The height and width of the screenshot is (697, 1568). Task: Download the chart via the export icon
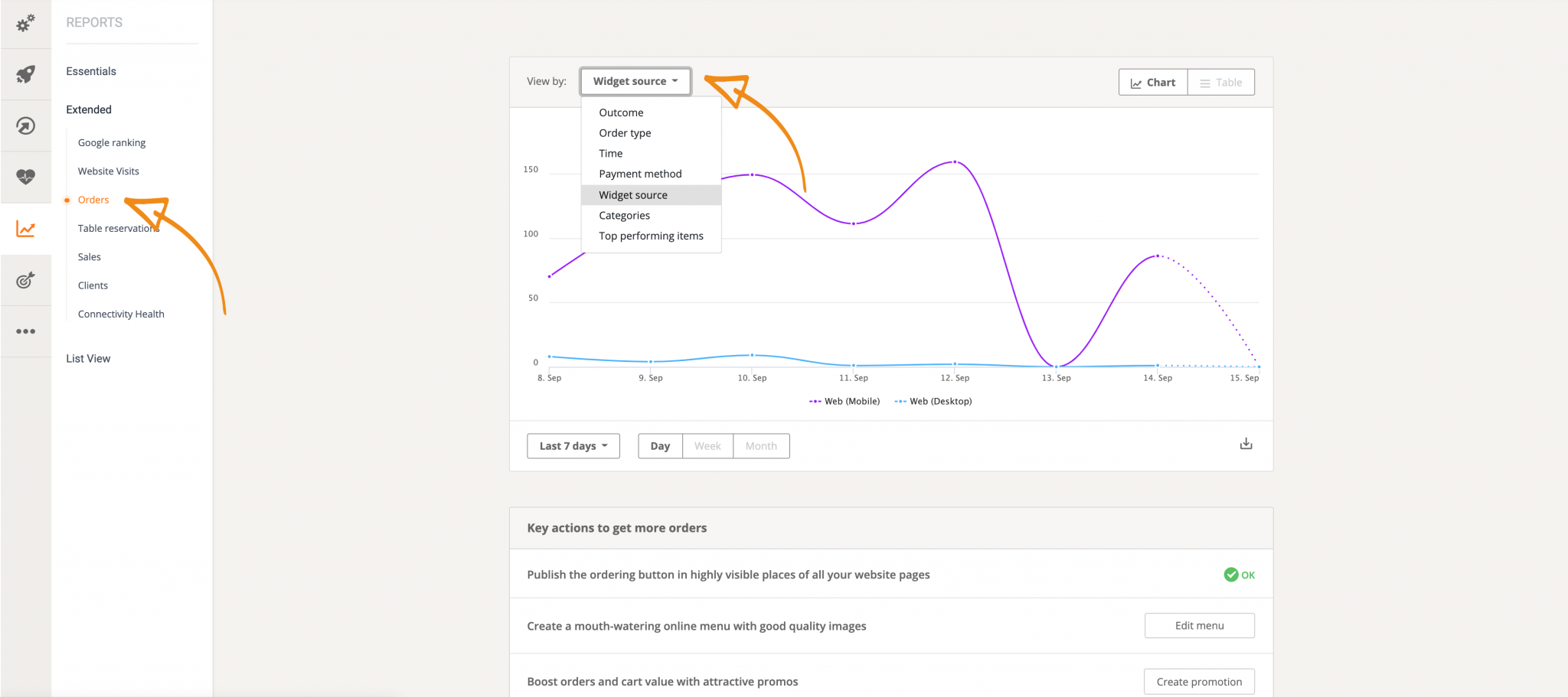1246,443
